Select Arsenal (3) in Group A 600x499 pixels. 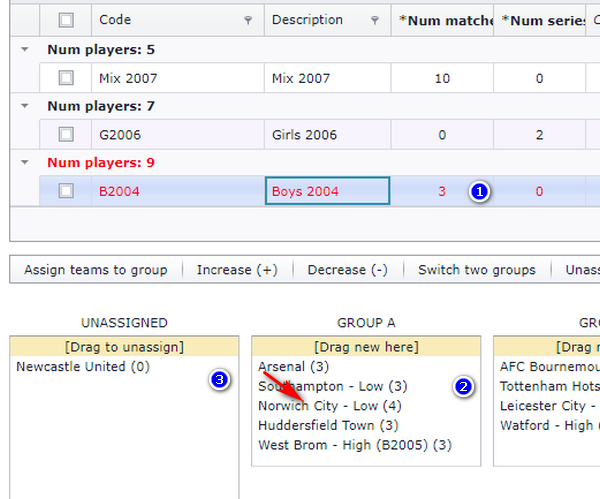coord(293,367)
